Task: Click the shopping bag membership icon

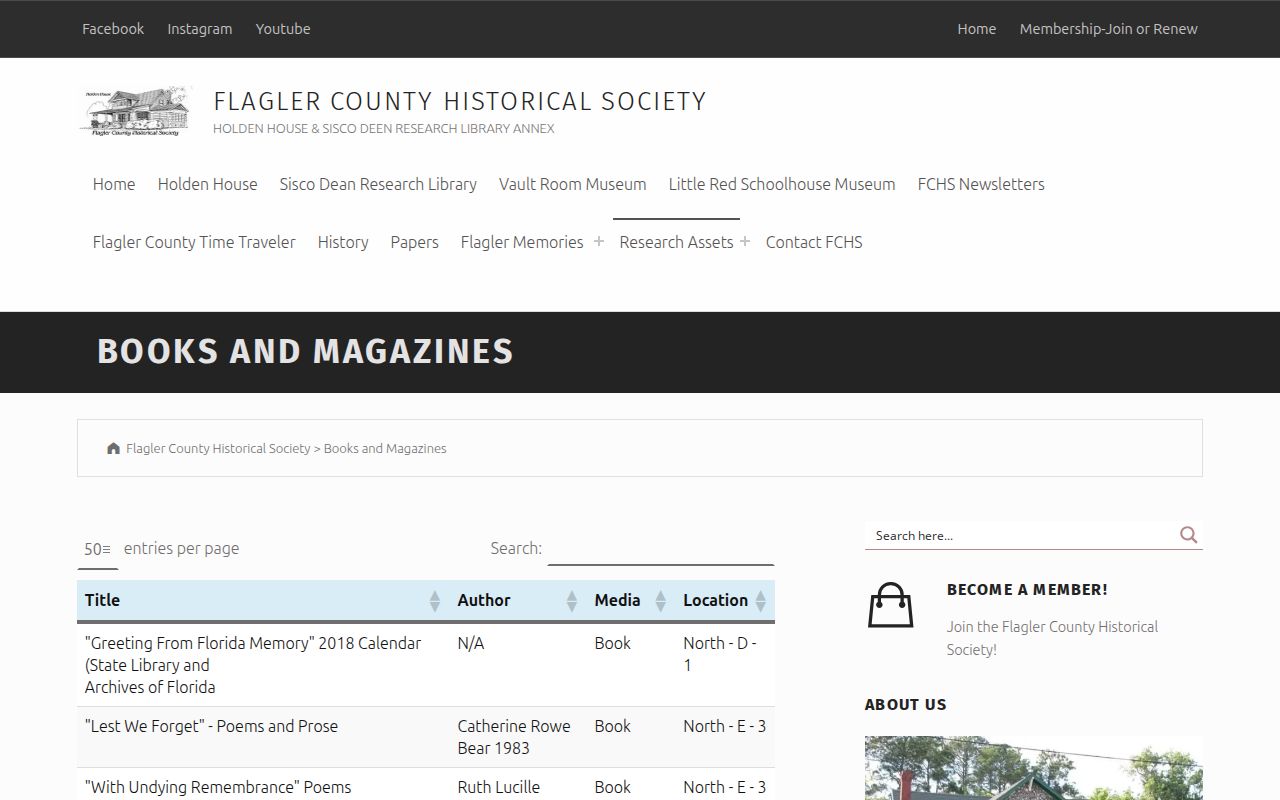Action: pyautogui.click(x=890, y=605)
